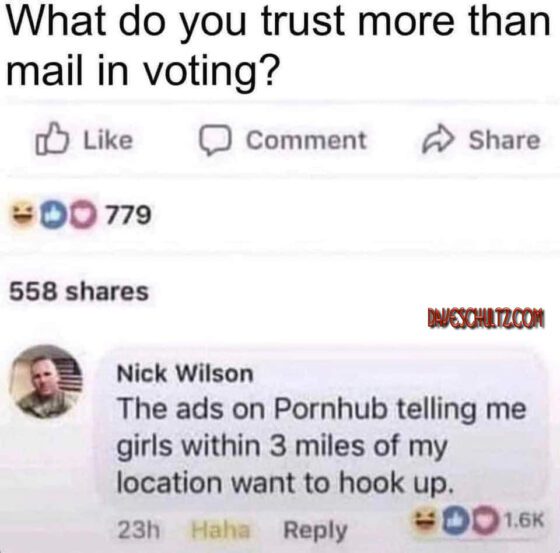Click Nick Wilson's profile picture
Screen dimensions: 560x553
pos(46,382)
